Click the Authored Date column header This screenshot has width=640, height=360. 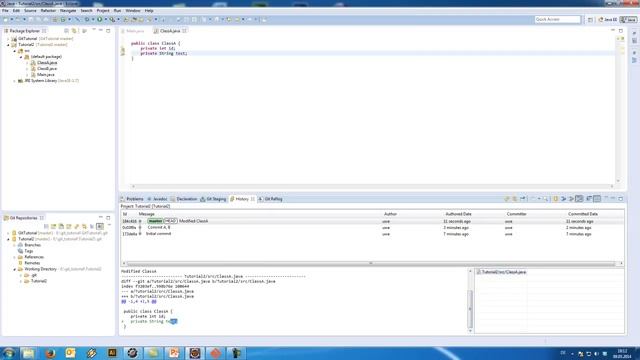[x=458, y=214]
